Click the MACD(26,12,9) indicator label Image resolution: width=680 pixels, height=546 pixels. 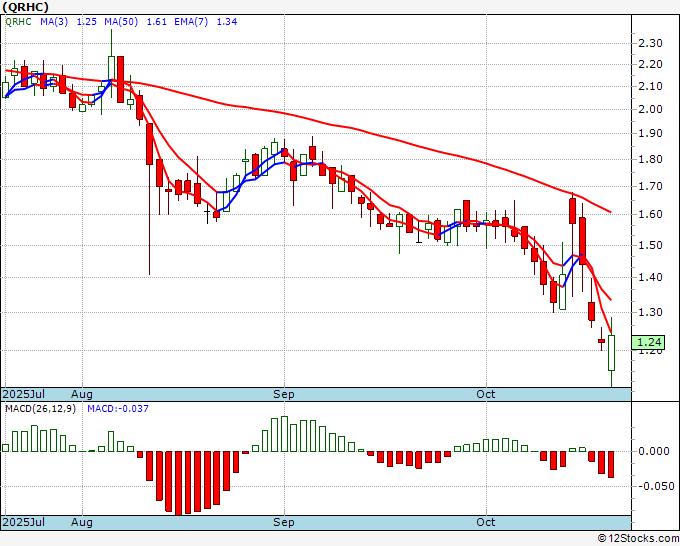click(40, 409)
